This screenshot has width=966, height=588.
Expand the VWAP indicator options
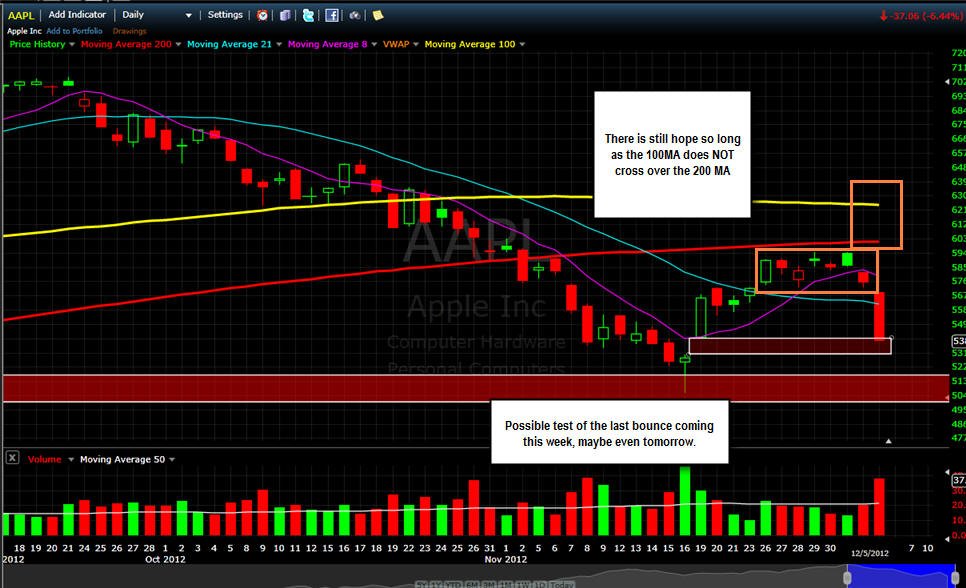[x=416, y=44]
